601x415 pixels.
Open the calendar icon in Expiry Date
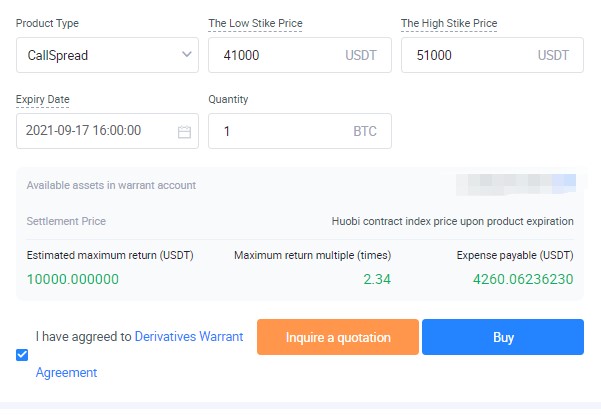[184, 131]
